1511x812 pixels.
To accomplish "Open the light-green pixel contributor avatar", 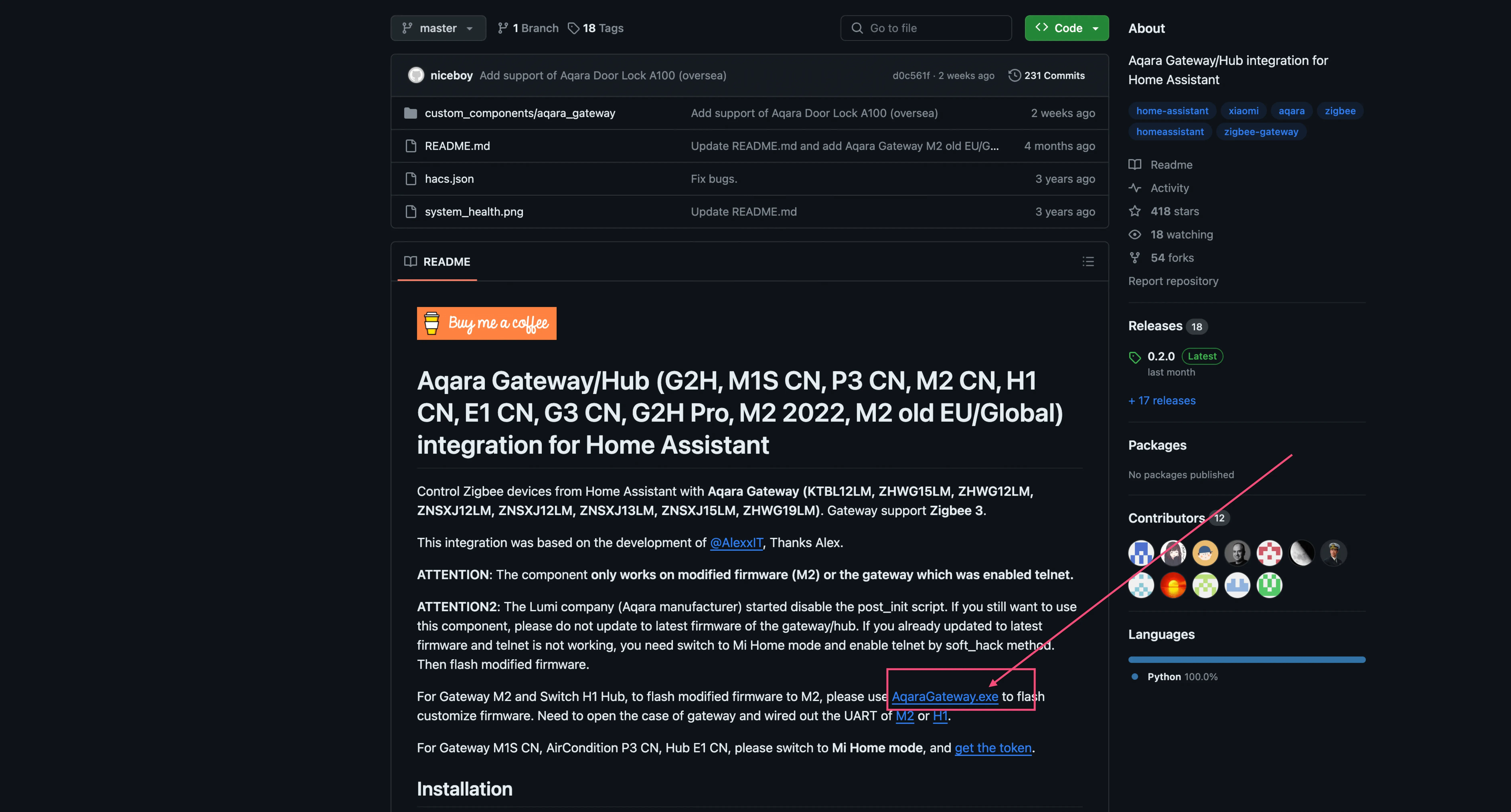I will point(1205,585).
